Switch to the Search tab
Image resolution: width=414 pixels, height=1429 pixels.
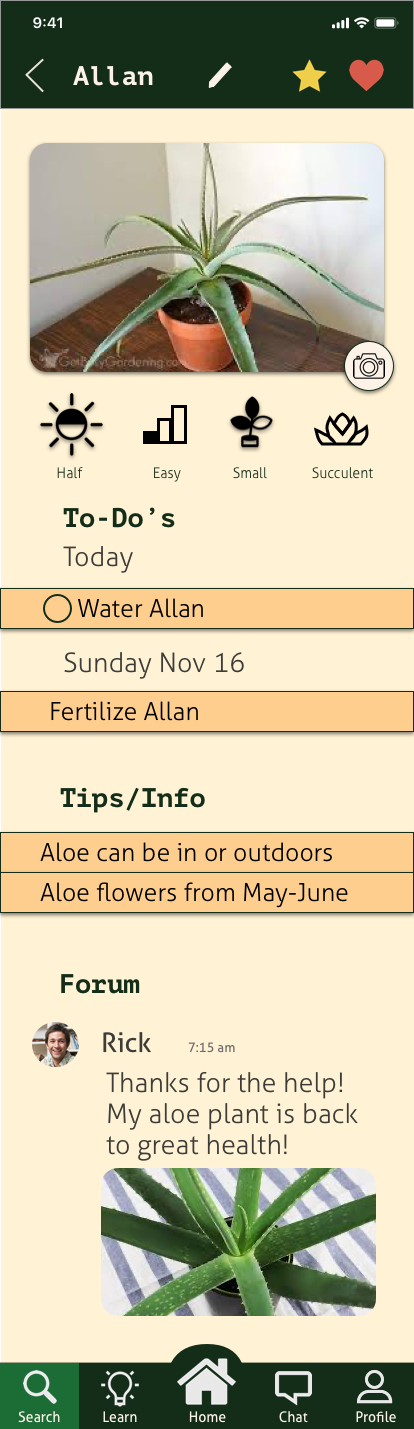(x=39, y=1396)
